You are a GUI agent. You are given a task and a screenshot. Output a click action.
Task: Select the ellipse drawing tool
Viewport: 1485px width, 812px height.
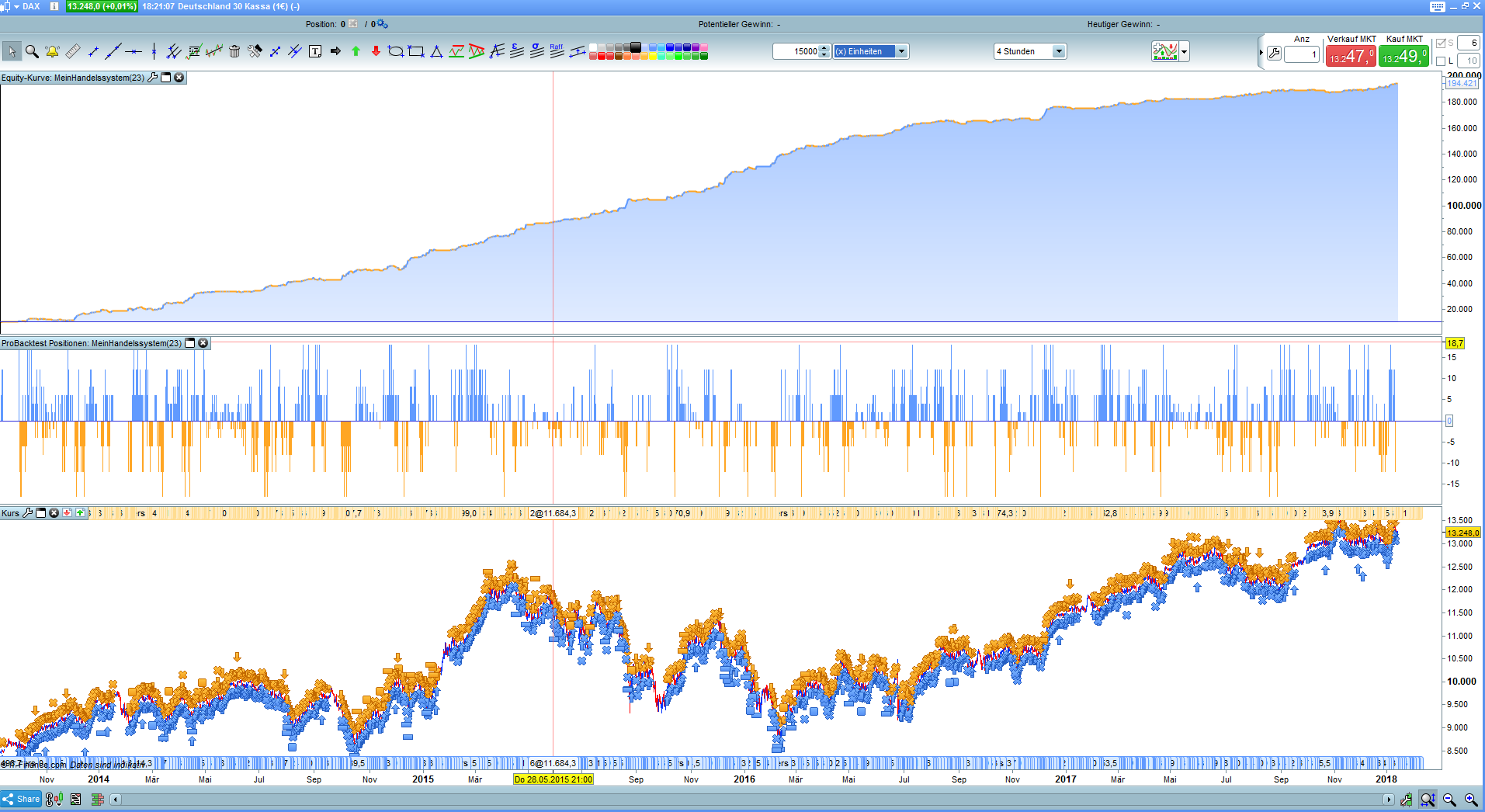click(x=396, y=51)
